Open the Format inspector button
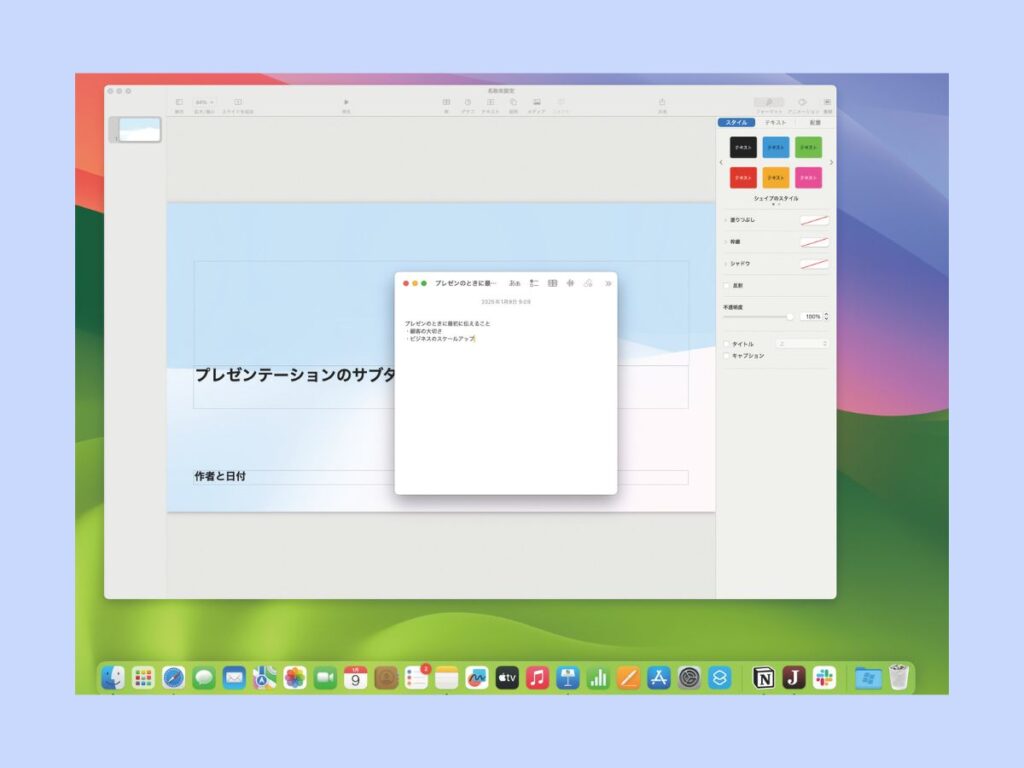The width and height of the screenshot is (1024, 768). pos(769,103)
